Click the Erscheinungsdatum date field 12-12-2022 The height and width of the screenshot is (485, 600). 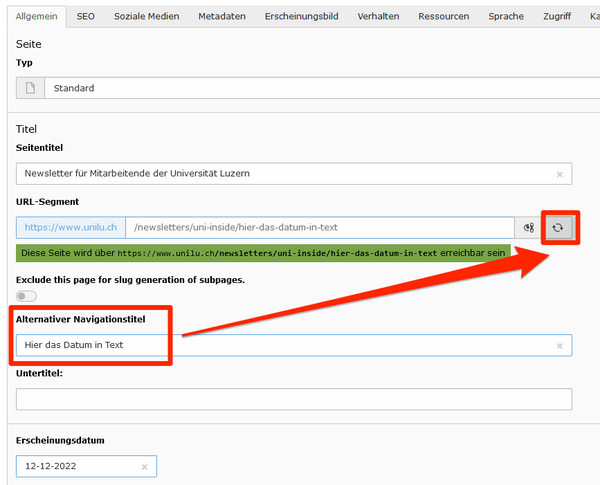point(86,466)
